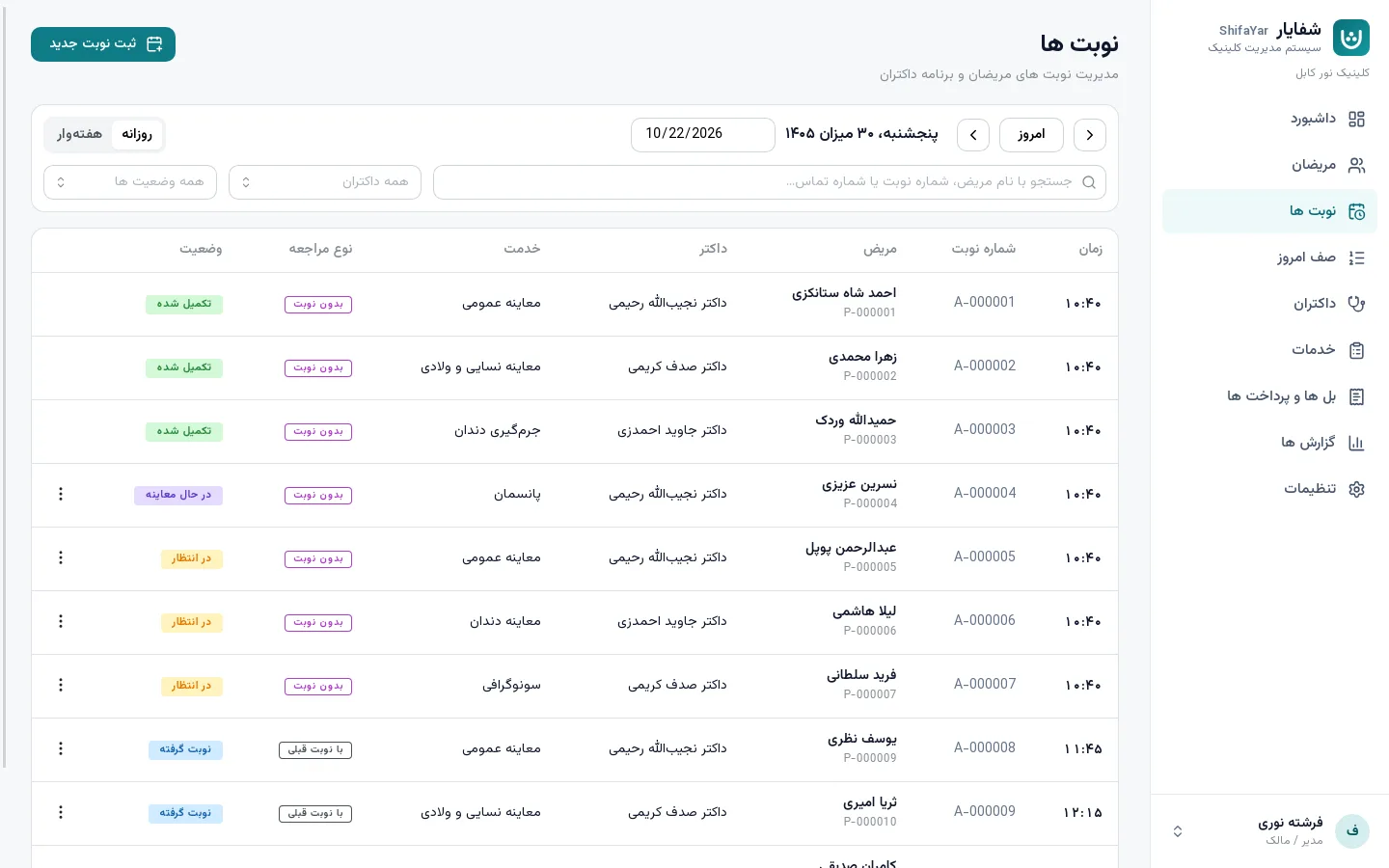The width and height of the screenshot is (1389, 868).
Task: Expand the فرشته نوری account switcher chevron
Action: tap(1178, 831)
